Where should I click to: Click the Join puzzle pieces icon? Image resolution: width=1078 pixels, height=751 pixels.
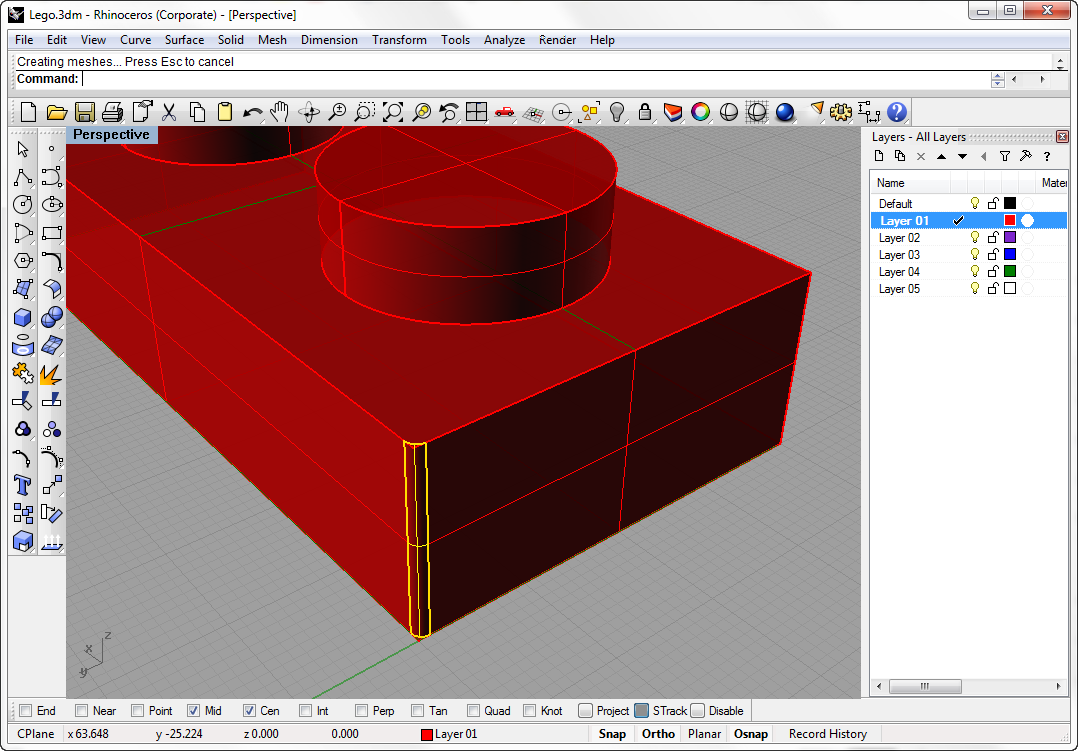23,373
